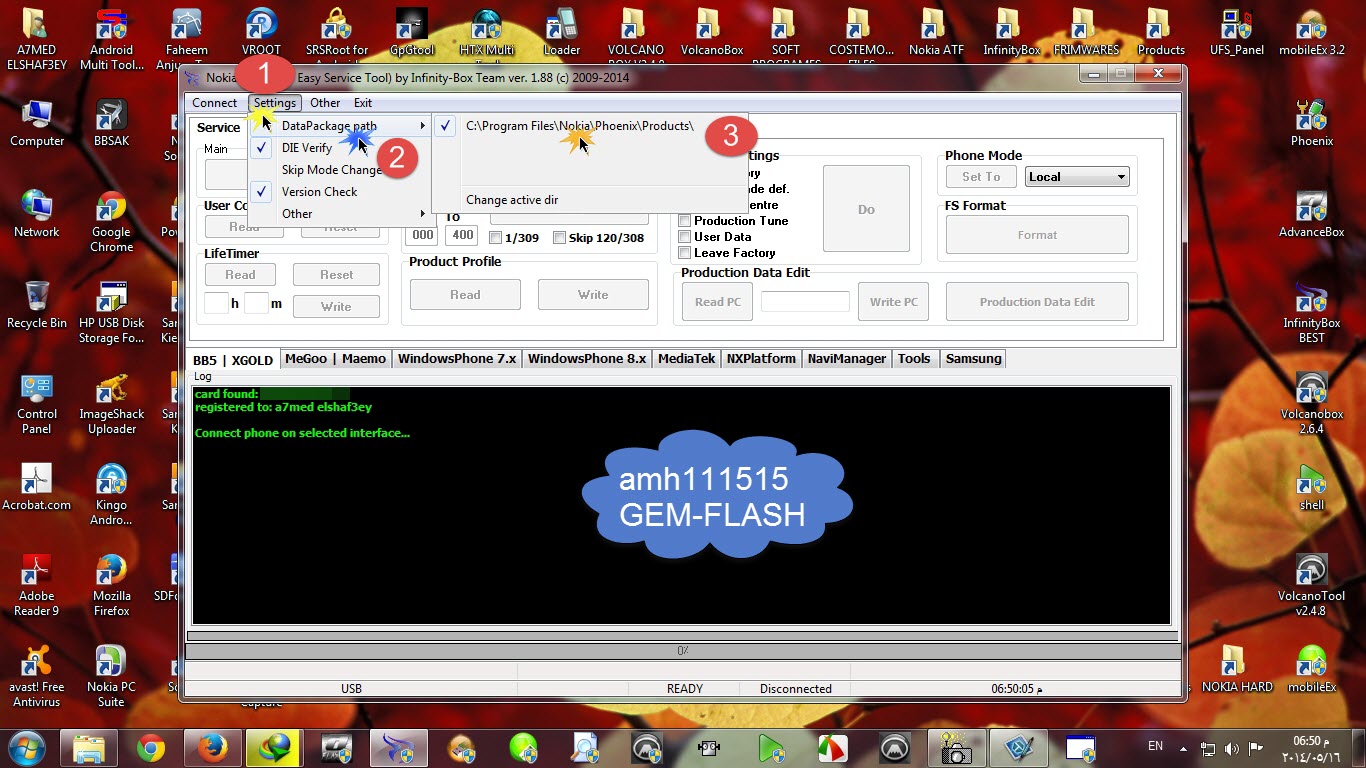This screenshot has width=1366, height=768.
Task: Show hidden system tray icons
Action: click(x=1184, y=748)
